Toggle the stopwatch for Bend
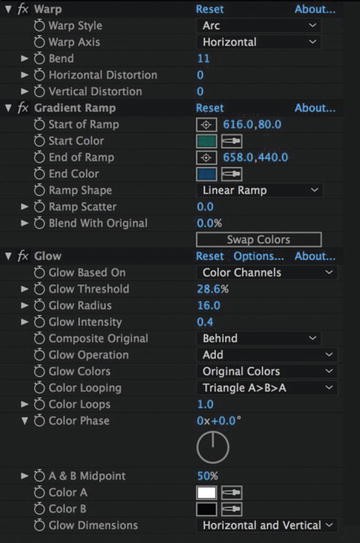Screen dimensions: 360x543 [x=39, y=59]
